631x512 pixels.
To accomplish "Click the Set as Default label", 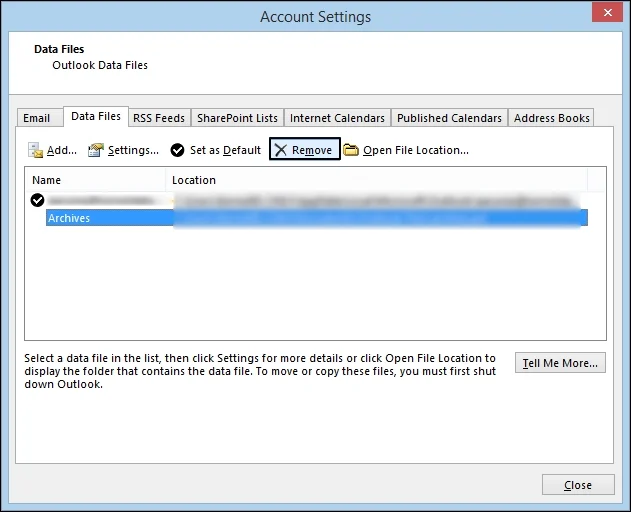I will (x=225, y=150).
